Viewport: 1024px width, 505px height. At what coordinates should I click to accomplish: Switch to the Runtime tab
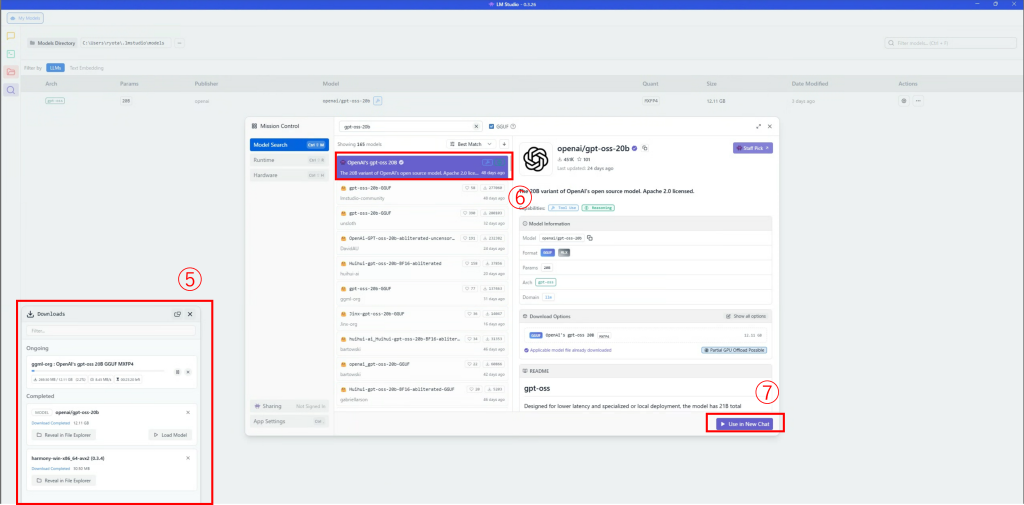[x=289, y=159]
